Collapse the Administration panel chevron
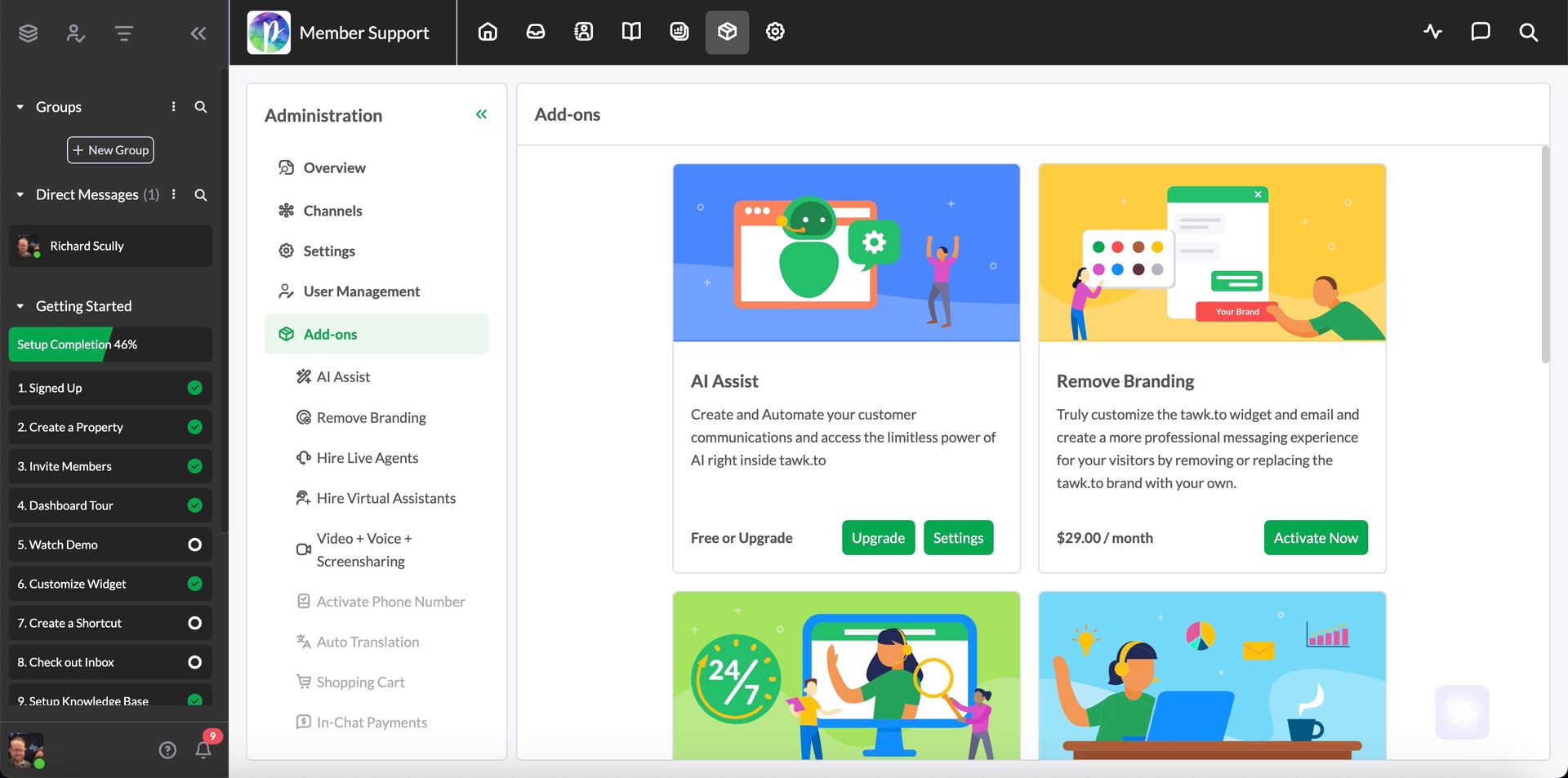 point(482,114)
